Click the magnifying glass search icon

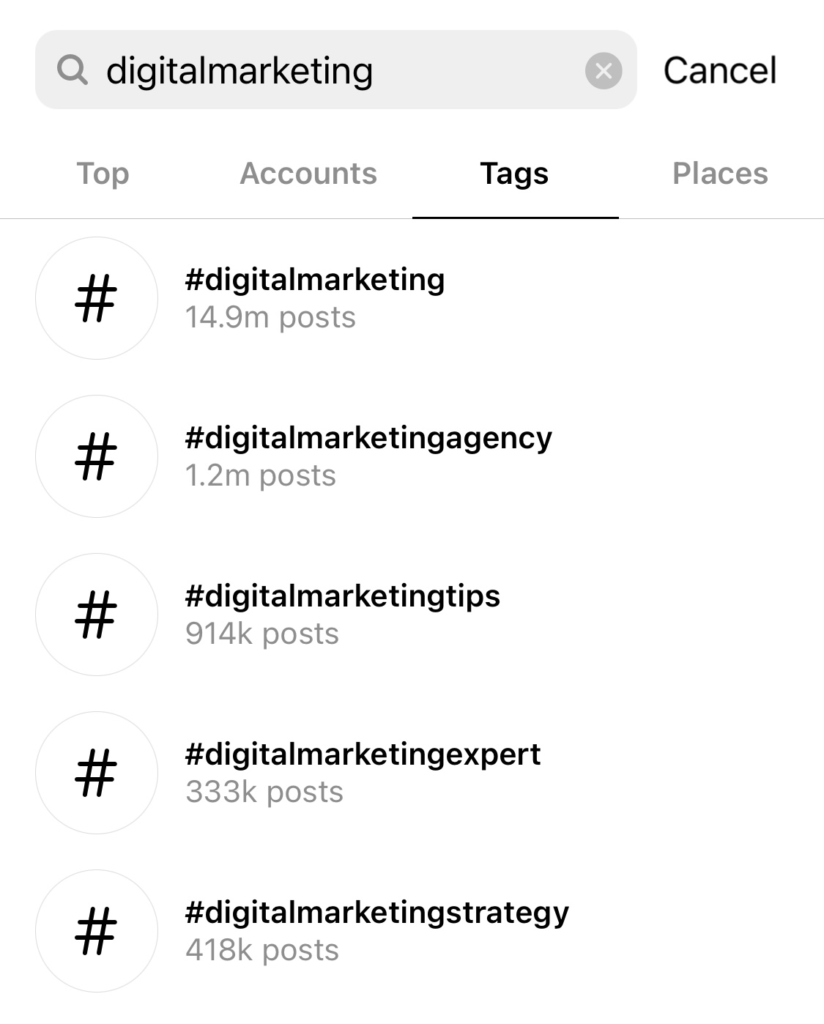click(x=72, y=70)
